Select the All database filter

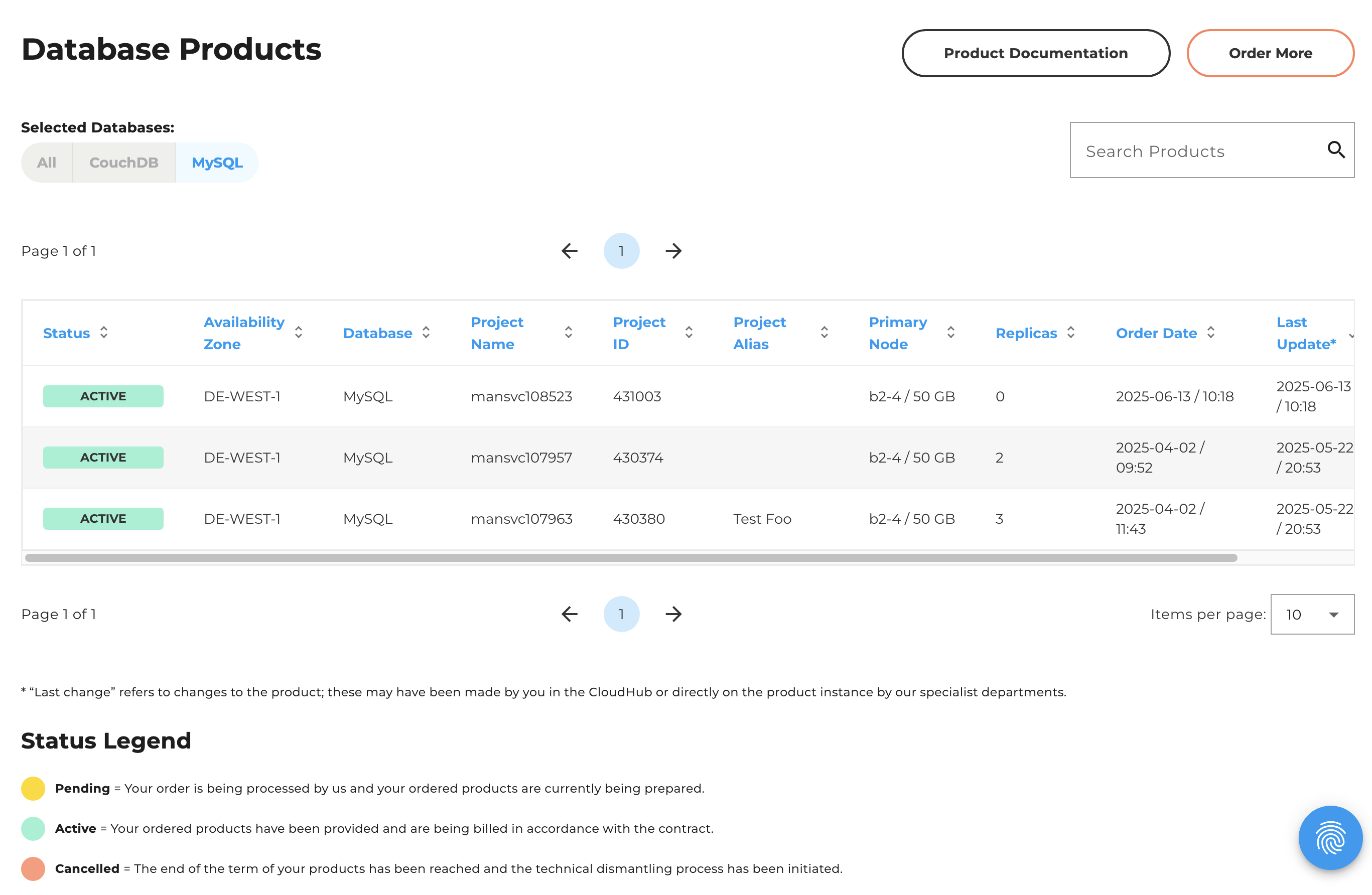(x=47, y=162)
